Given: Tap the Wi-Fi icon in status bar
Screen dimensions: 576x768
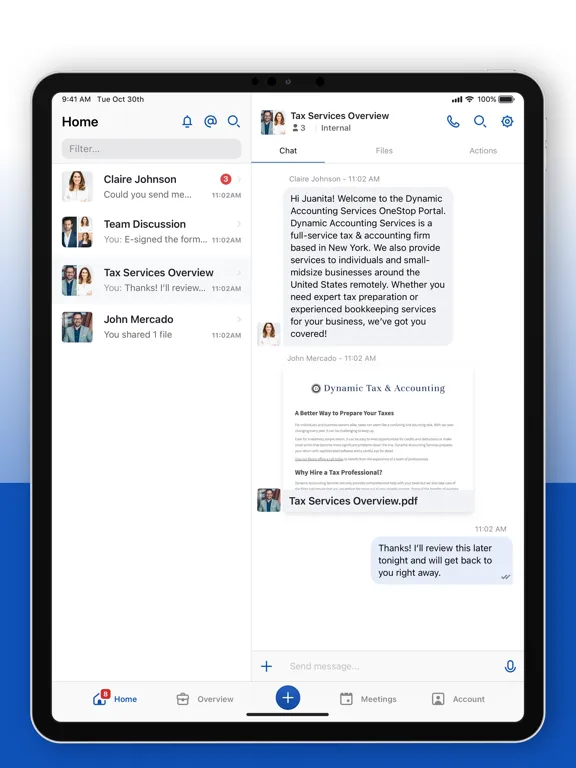Looking at the screenshot, I should point(470,99).
